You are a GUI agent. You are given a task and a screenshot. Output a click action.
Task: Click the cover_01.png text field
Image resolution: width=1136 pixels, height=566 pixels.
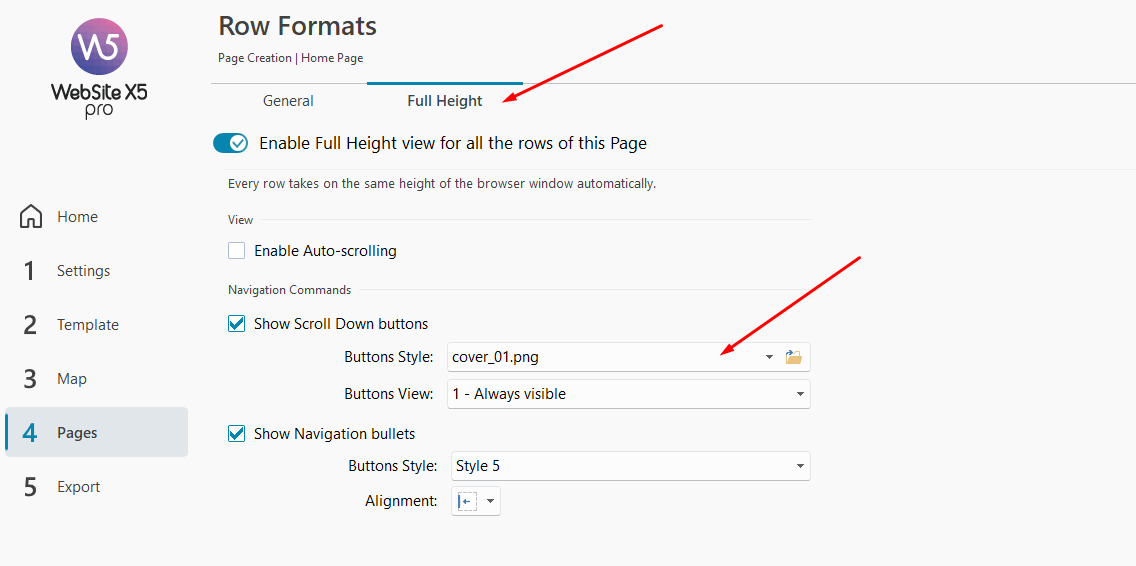pyautogui.click(x=604, y=357)
